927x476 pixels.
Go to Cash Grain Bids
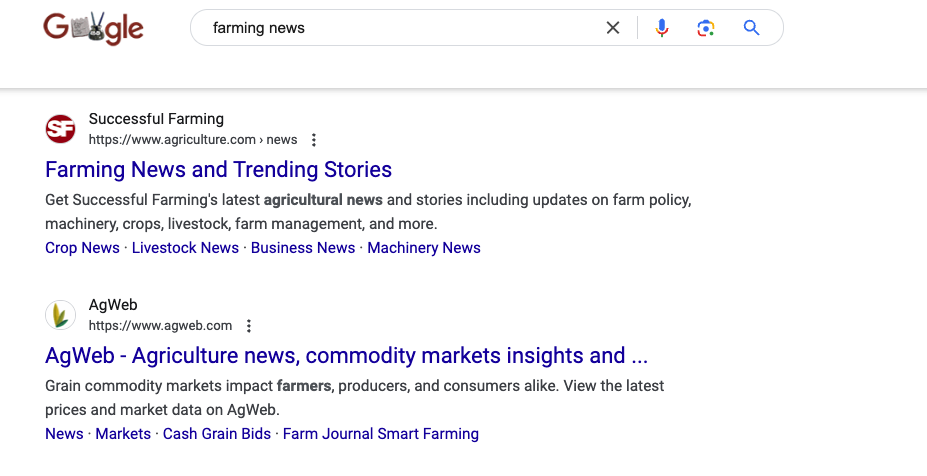(x=216, y=434)
